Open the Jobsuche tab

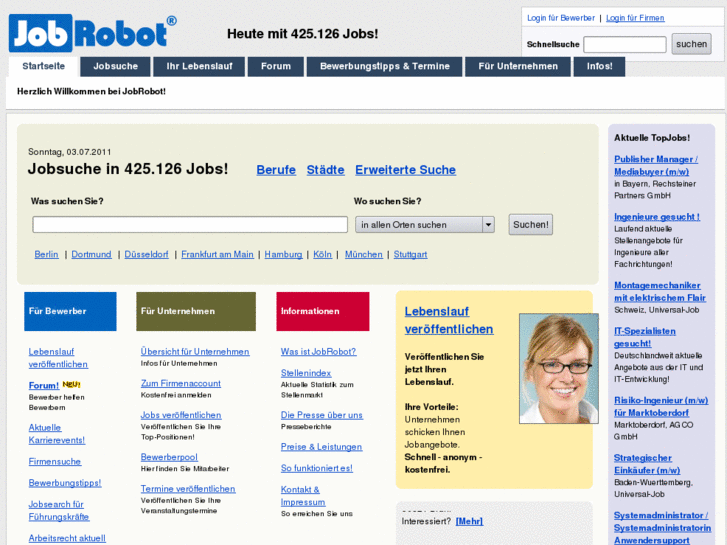115,66
